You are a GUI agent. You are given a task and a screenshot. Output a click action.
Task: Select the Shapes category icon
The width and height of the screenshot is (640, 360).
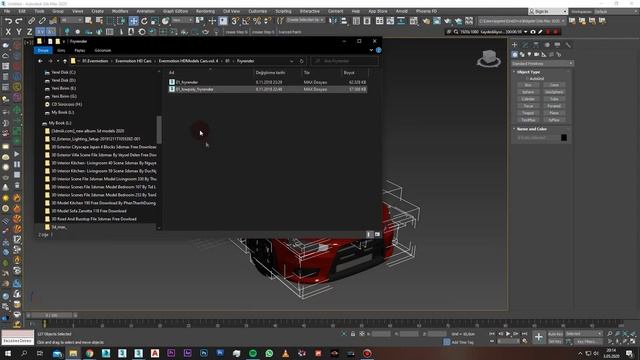coord(522,54)
